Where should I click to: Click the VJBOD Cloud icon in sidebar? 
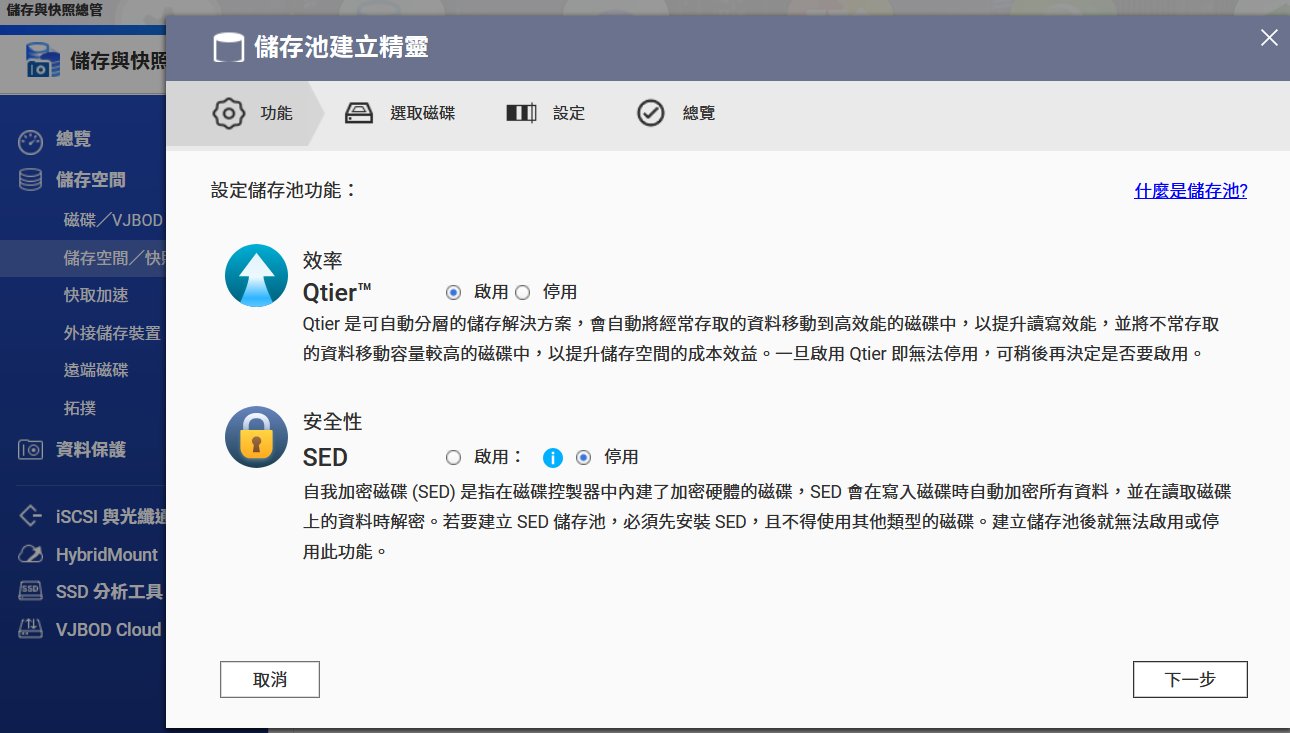click(x=31, y=629)
